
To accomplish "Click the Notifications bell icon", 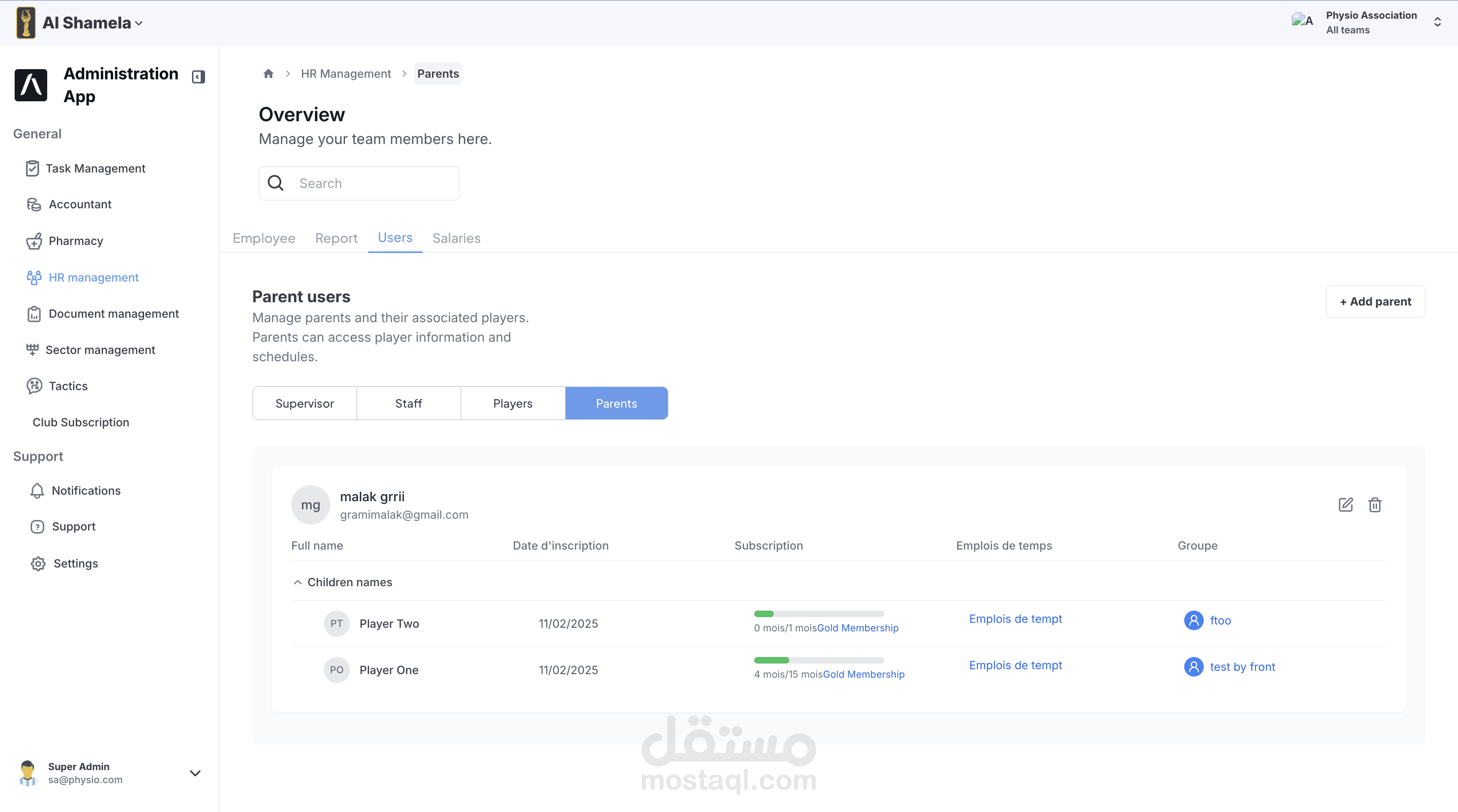I will pos(37,491).
